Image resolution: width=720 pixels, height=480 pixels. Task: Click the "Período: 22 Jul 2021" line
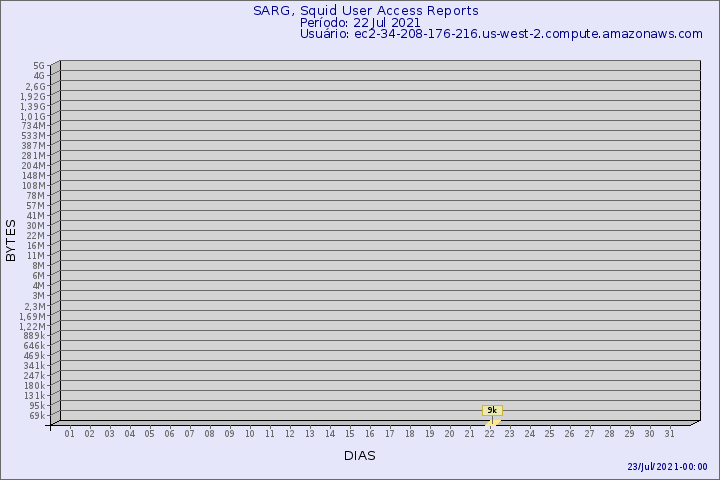pos(360,23)
